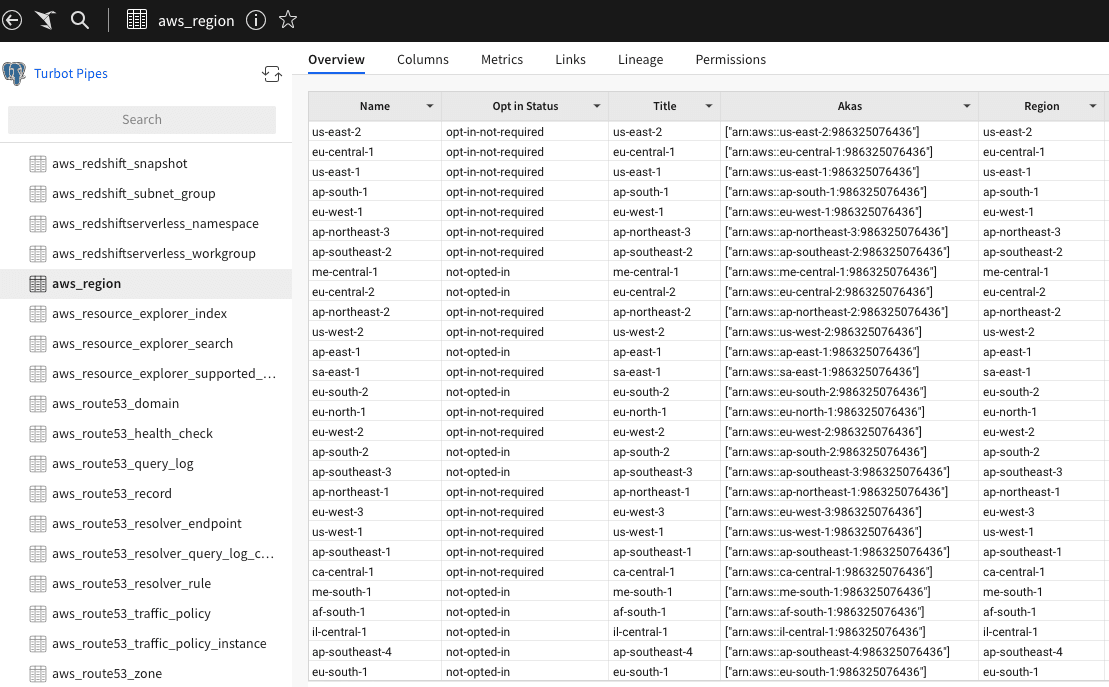The height and width of the screenshot is (687, 1109).
Task: Click the refresh schema icon
Action: point(272,74)
